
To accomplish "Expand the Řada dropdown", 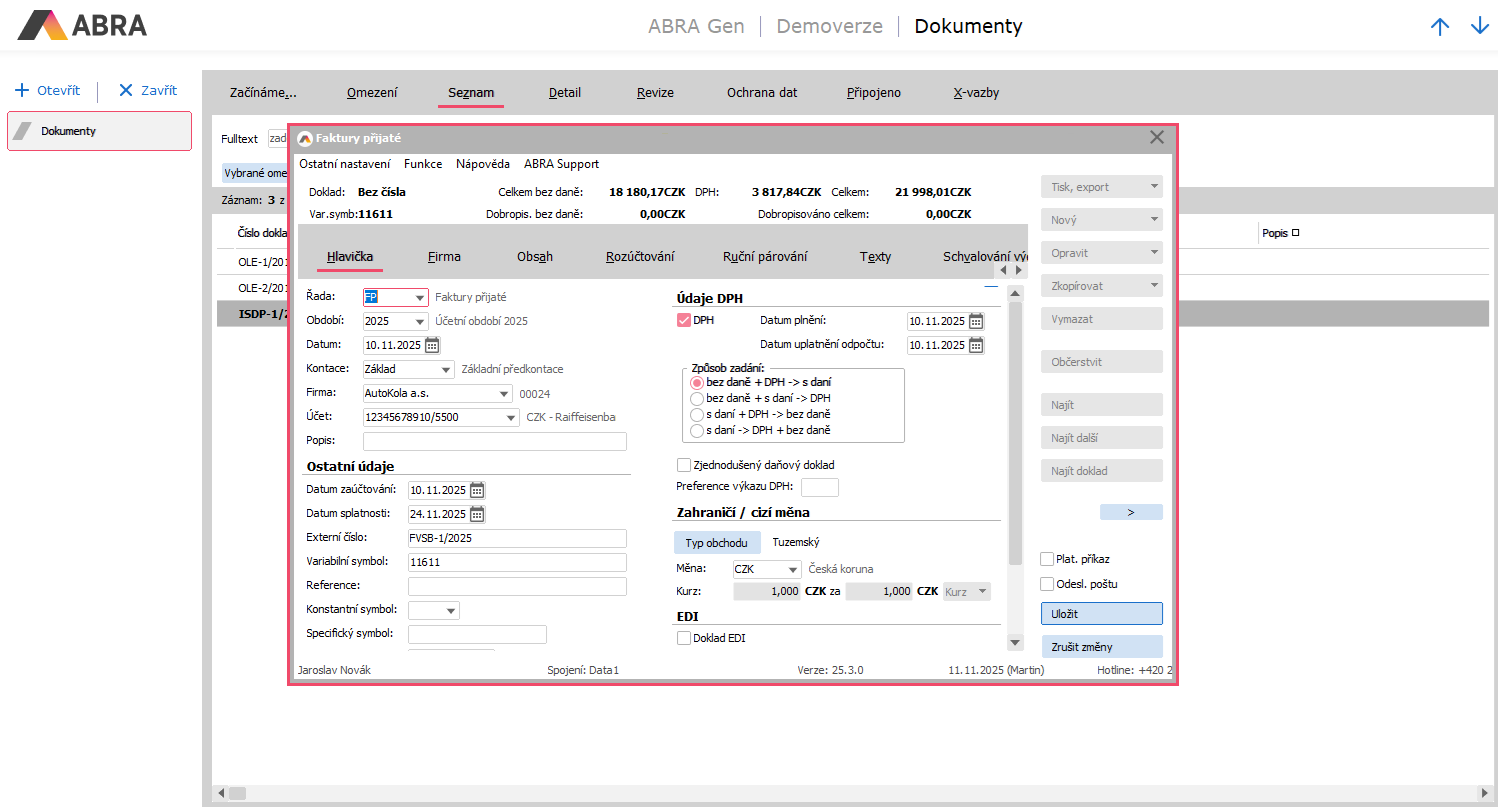I will point(420,298).
